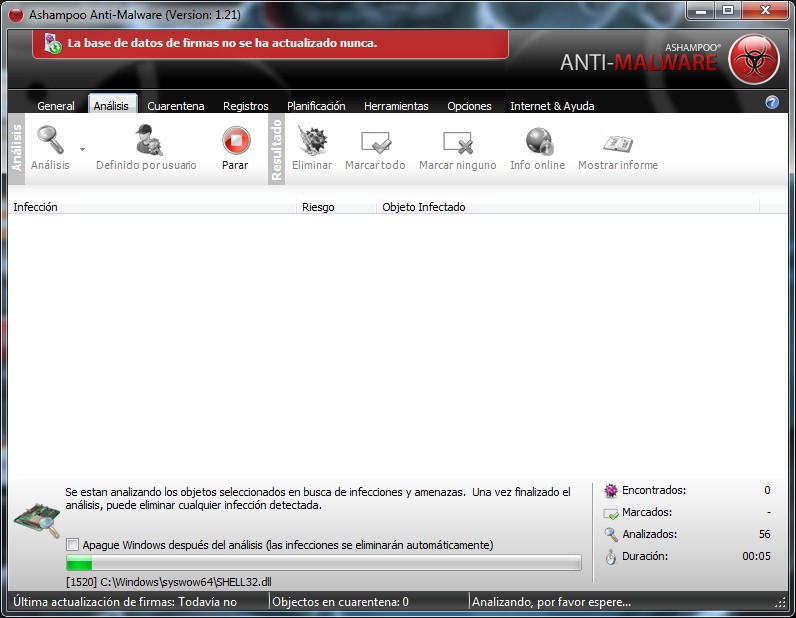Image resolution: width=796 pixels, height=618 pixels.
Task: Click the blue help question mark icon
Action: (772, 103)
